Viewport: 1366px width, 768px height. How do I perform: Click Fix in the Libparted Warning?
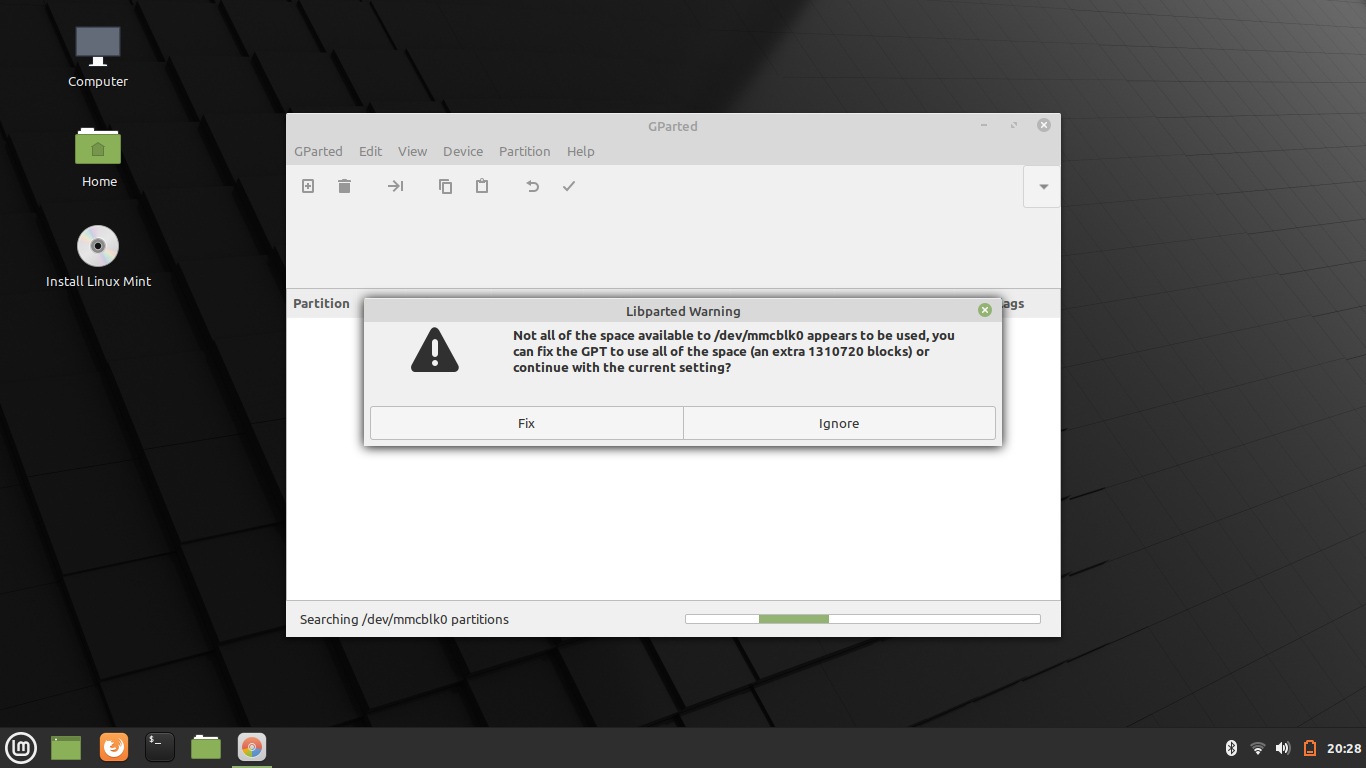tap(527, 423)
